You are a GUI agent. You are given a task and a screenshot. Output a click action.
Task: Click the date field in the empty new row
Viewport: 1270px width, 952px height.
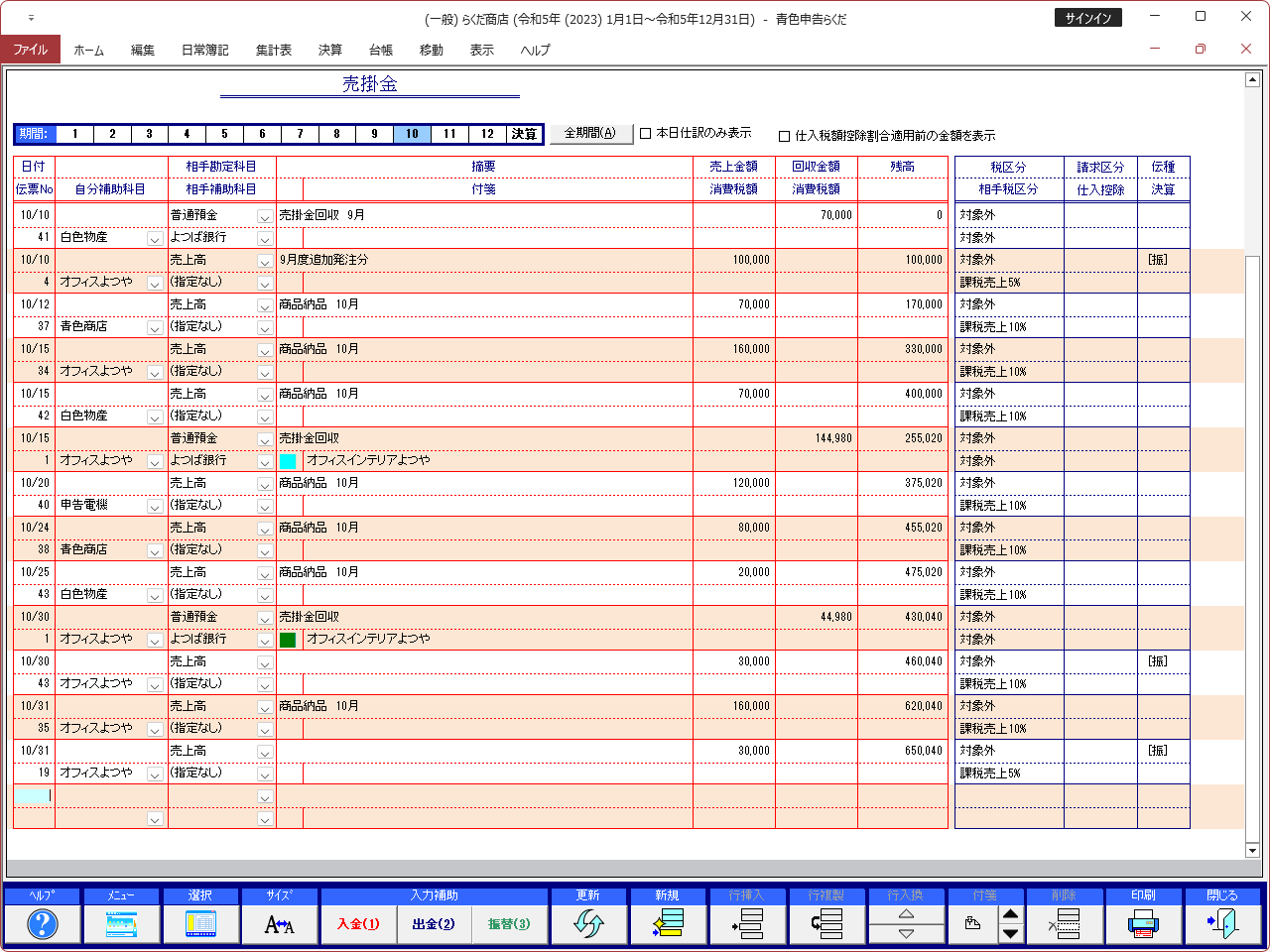pos(34,795)
